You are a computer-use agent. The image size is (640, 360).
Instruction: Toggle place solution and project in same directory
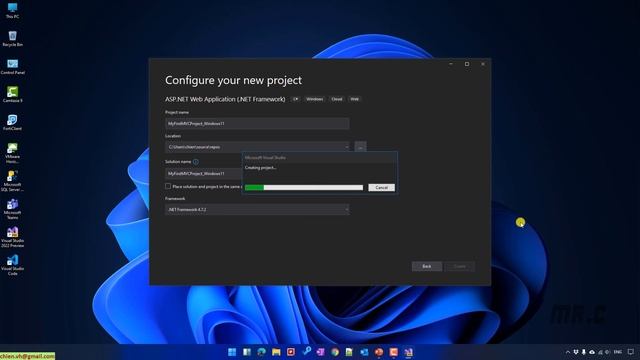[168, 186]
